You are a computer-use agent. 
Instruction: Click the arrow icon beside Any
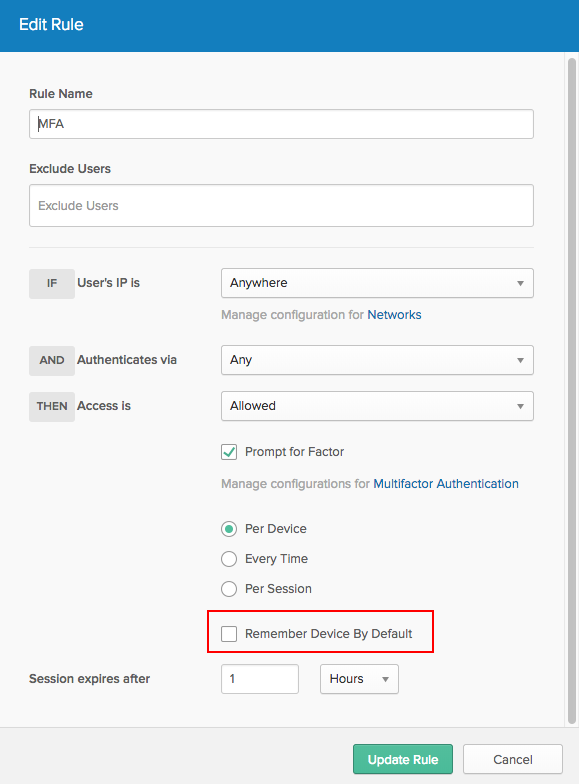520,360
